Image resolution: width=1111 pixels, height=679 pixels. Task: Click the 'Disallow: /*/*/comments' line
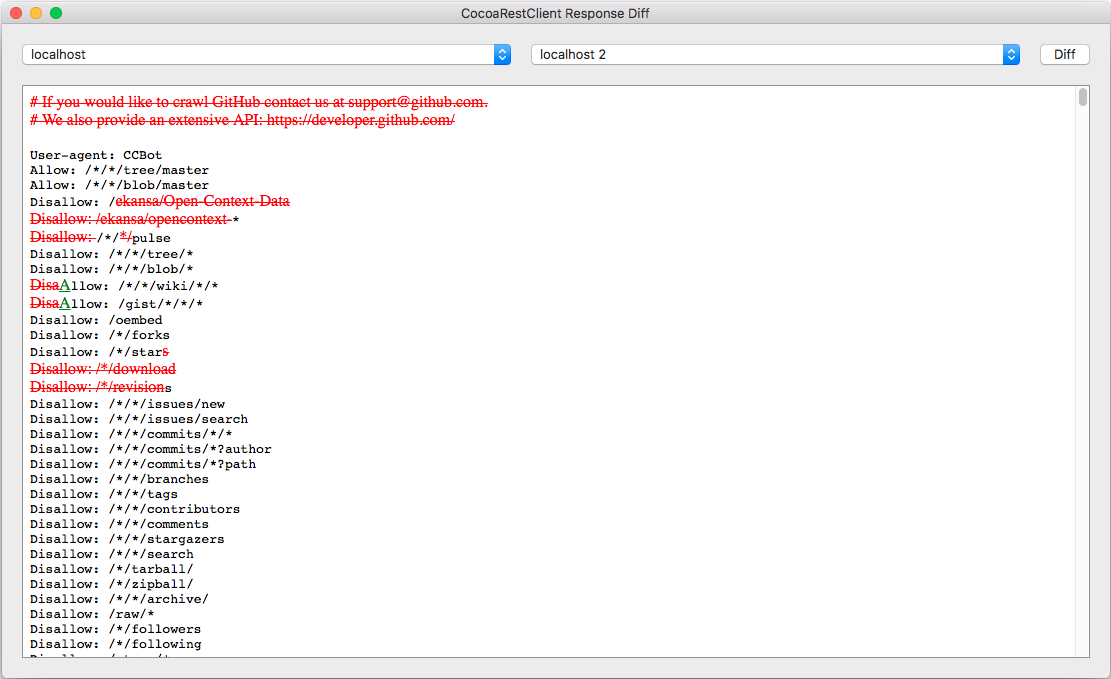[119, 523]
